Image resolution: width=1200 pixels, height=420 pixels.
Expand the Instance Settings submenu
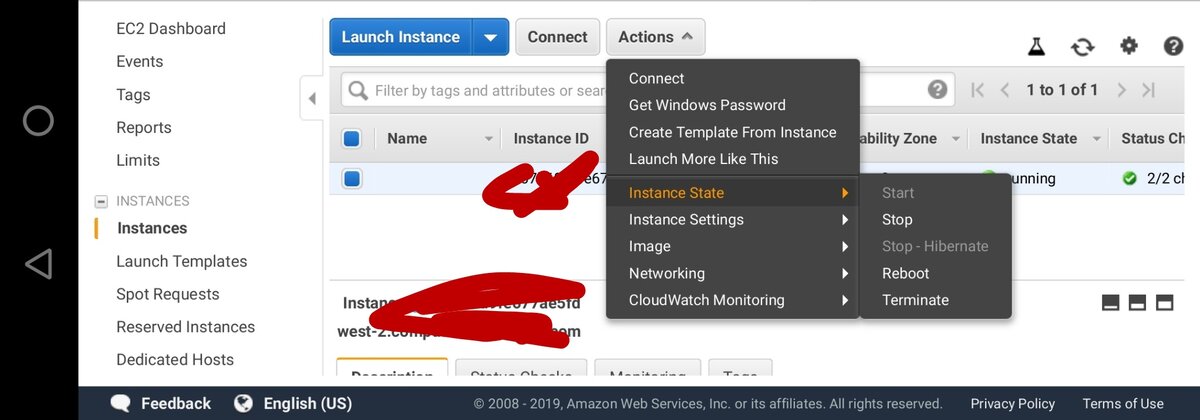pos(733,220)
